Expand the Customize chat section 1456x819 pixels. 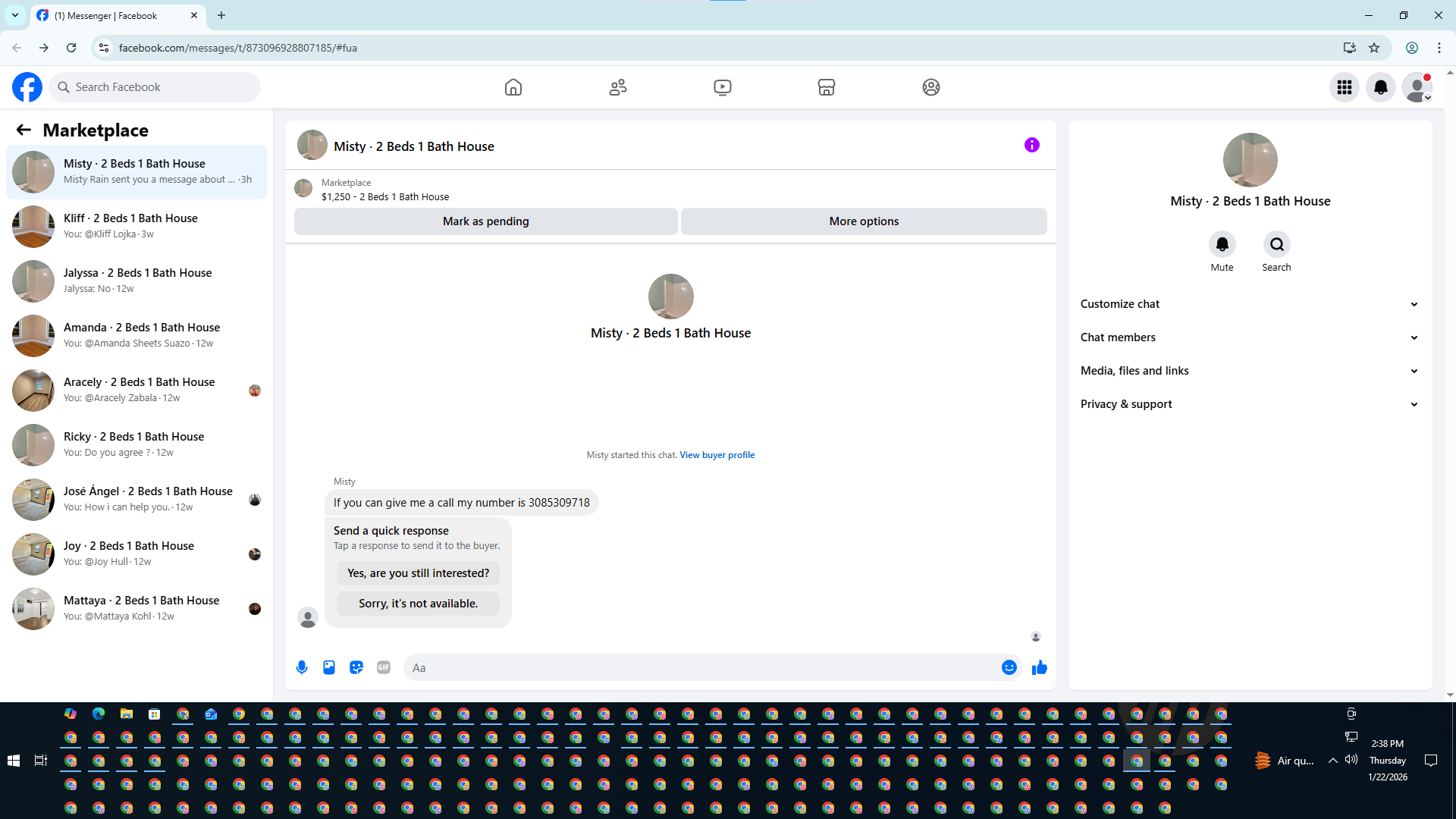coord(1250,304)
